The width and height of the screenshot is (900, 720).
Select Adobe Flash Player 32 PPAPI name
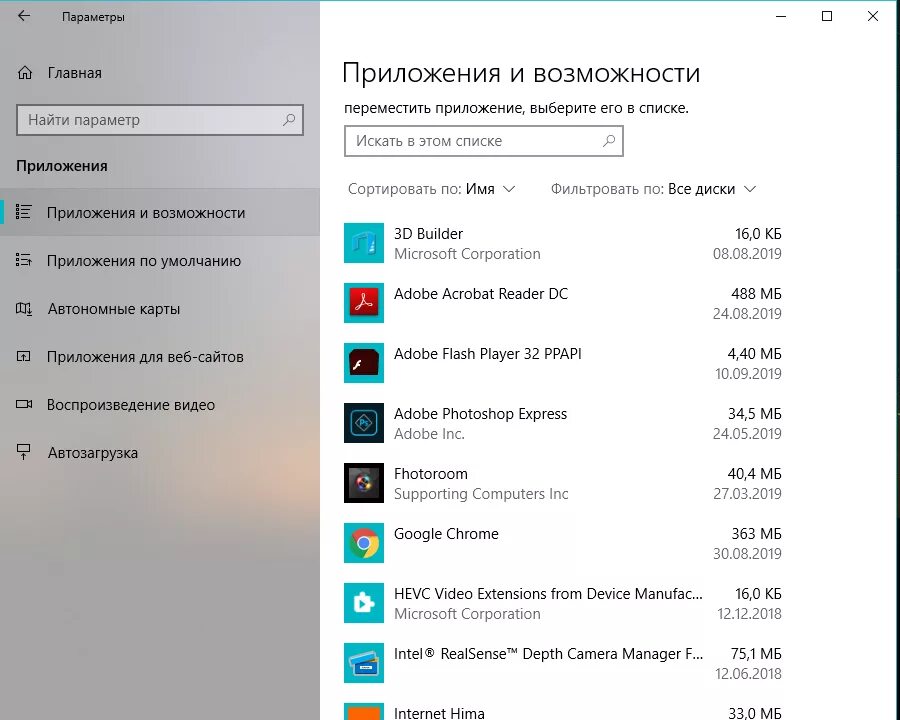click(x=488, y=354)
